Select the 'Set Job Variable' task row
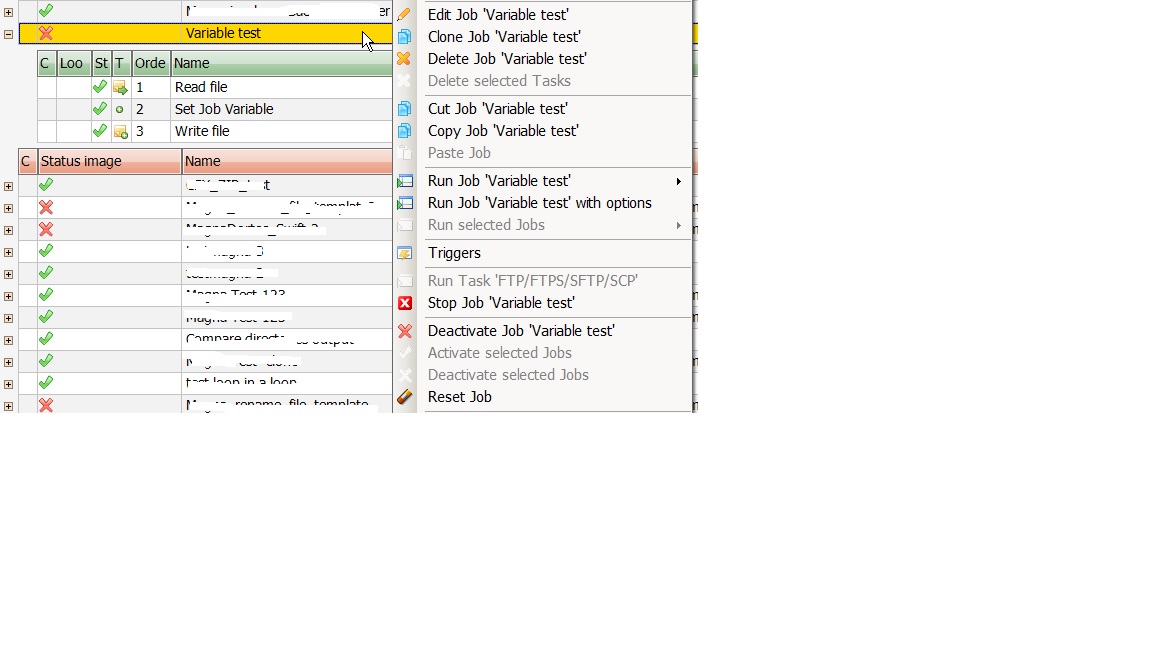 [x=224, y=109]
